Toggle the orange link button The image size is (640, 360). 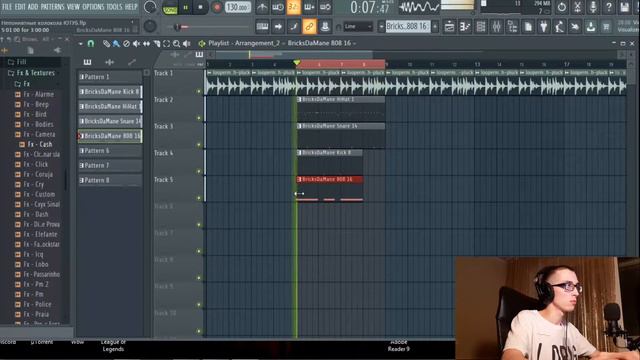click(309, 27)
